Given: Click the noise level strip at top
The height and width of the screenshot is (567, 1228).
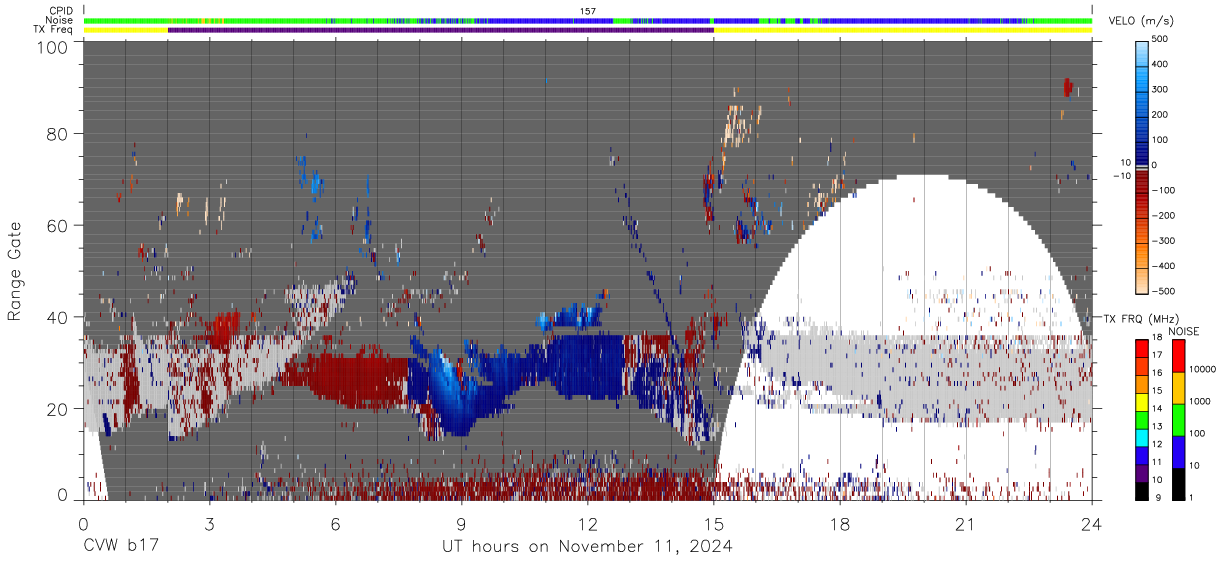Looking at the screenshot, I should pos(588,20).
